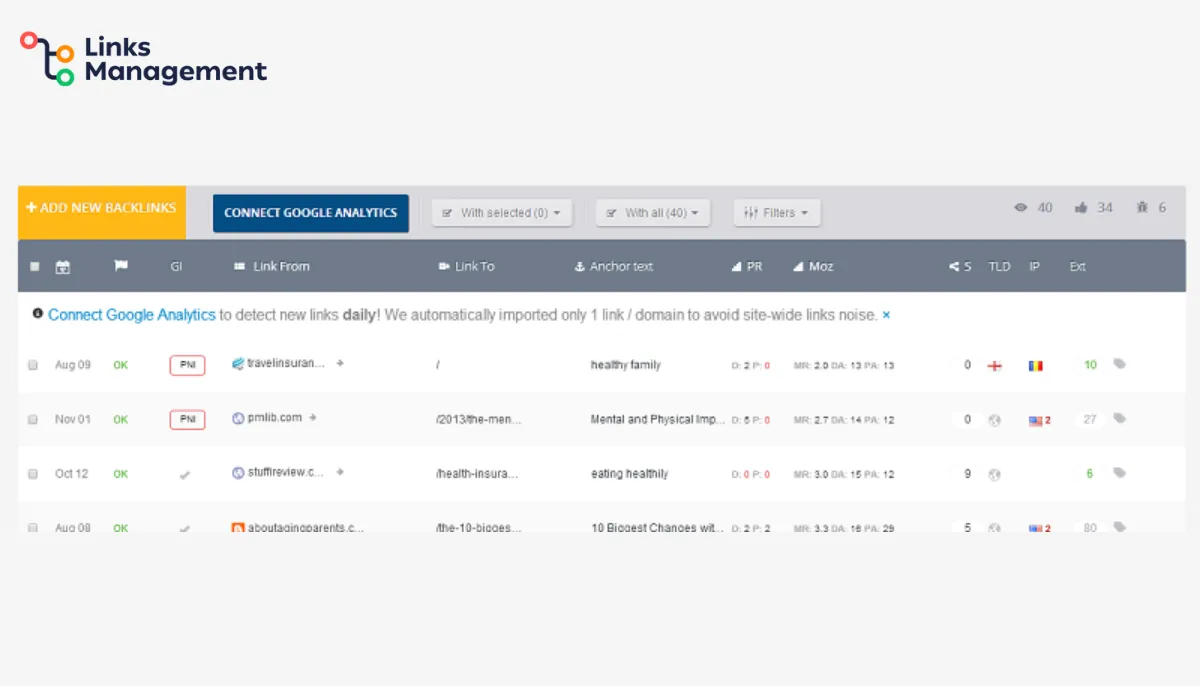Click globe TLD icon in pmlib.com row

[x=994, y=420]
